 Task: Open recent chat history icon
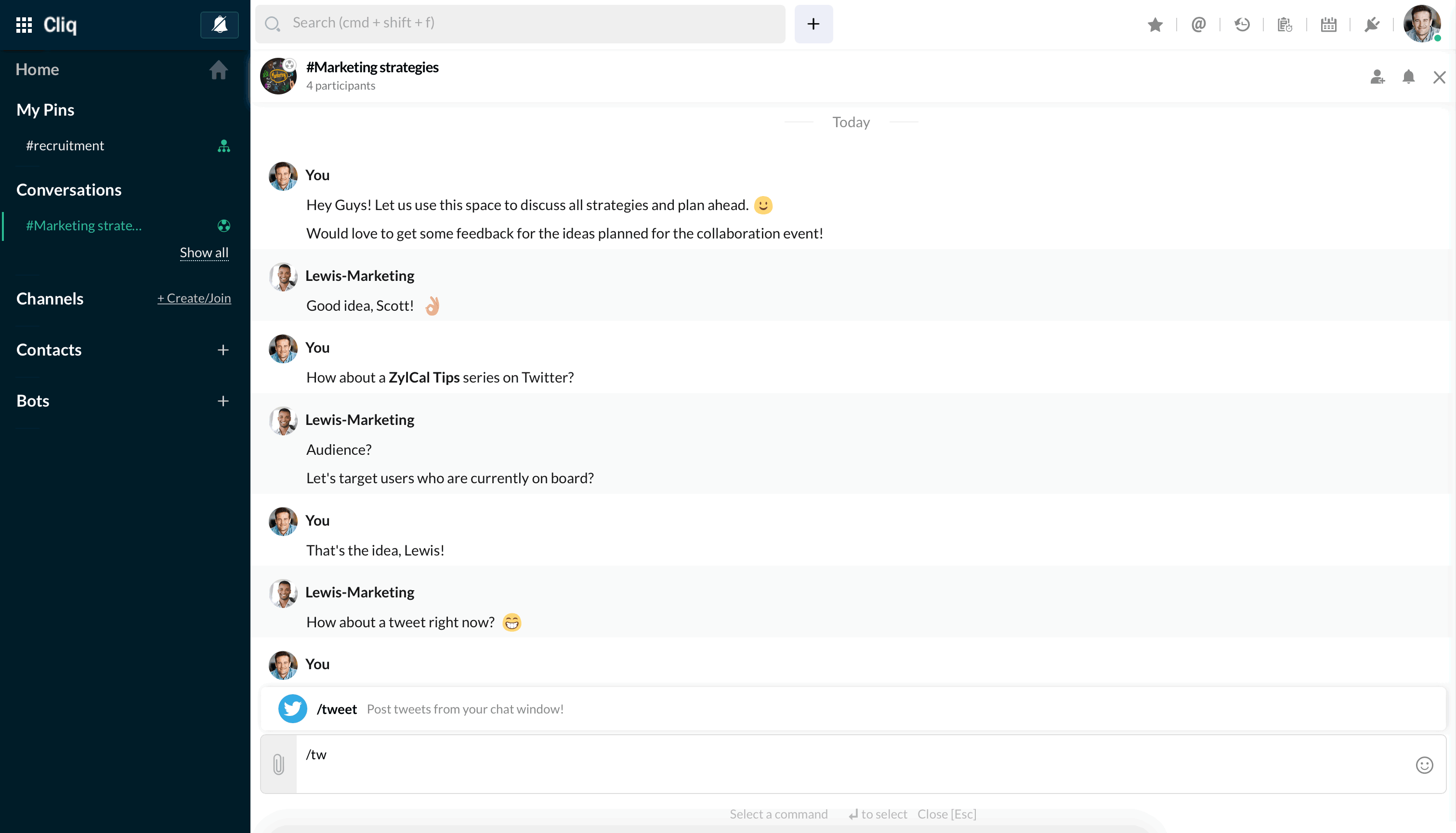(1242, 25)
